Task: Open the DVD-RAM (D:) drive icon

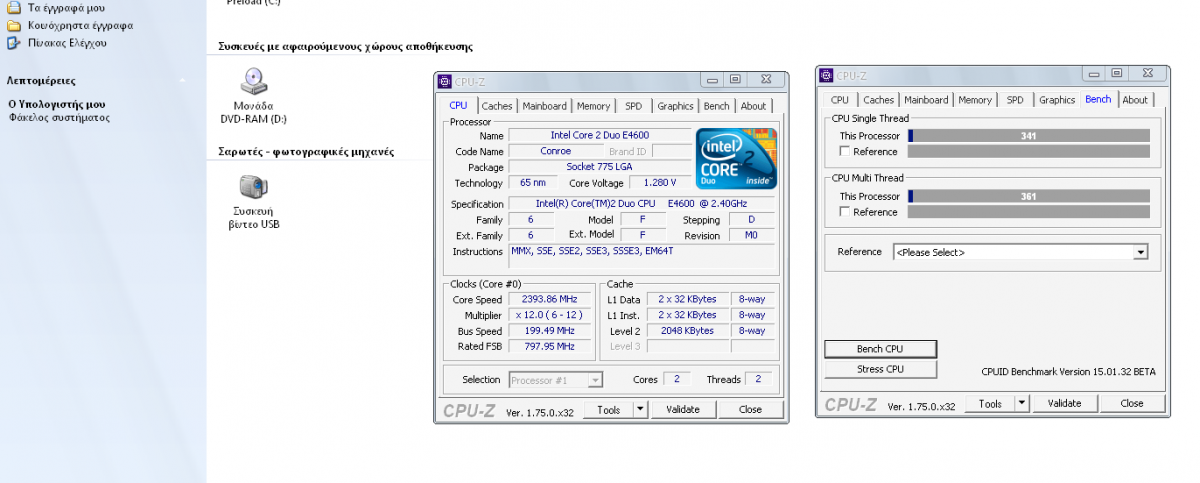Action: 253,82
